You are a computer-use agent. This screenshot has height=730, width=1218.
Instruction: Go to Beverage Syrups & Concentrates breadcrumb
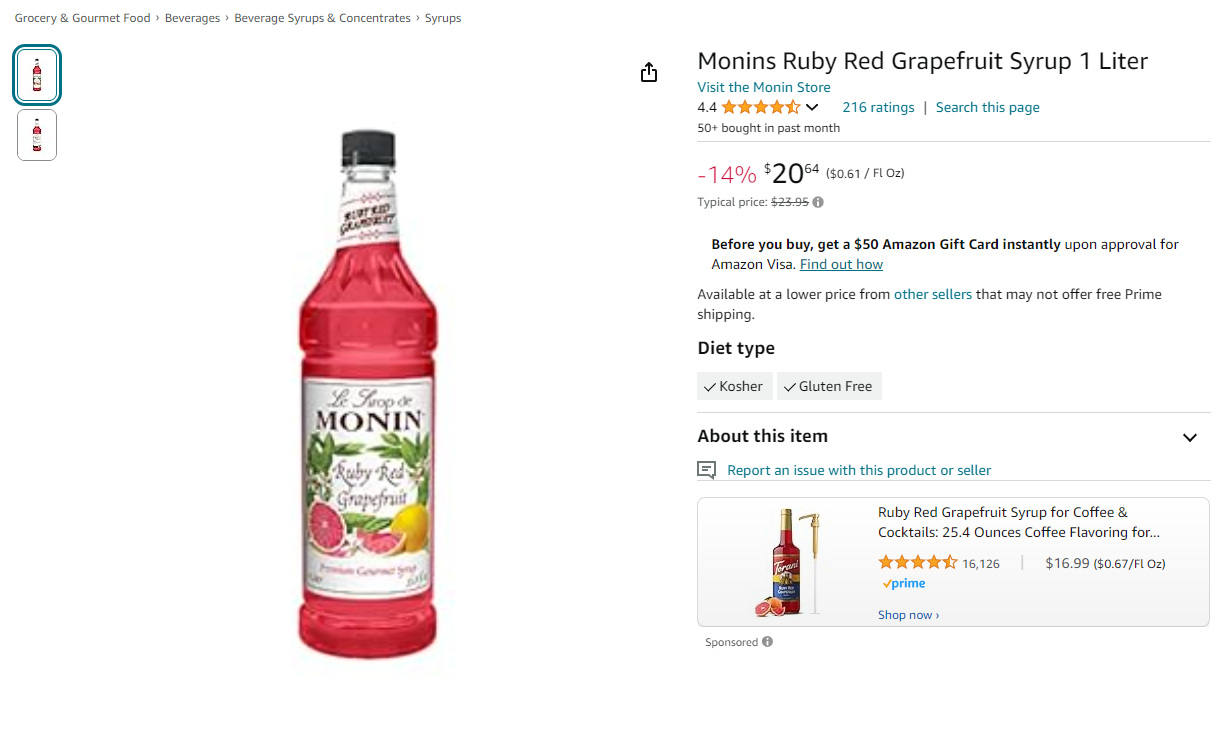322,18
